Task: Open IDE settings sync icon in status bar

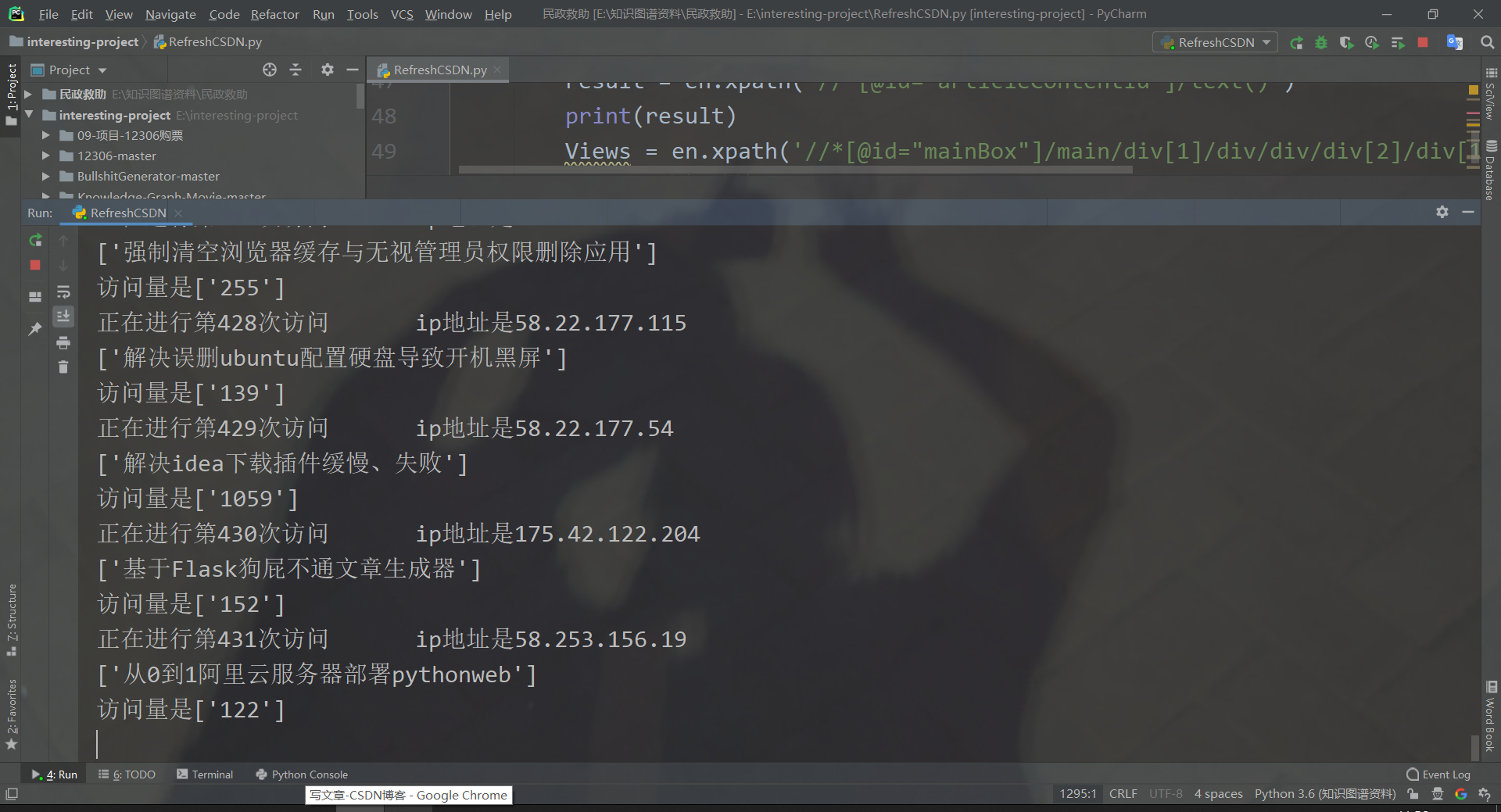Action: (1485, 794)
